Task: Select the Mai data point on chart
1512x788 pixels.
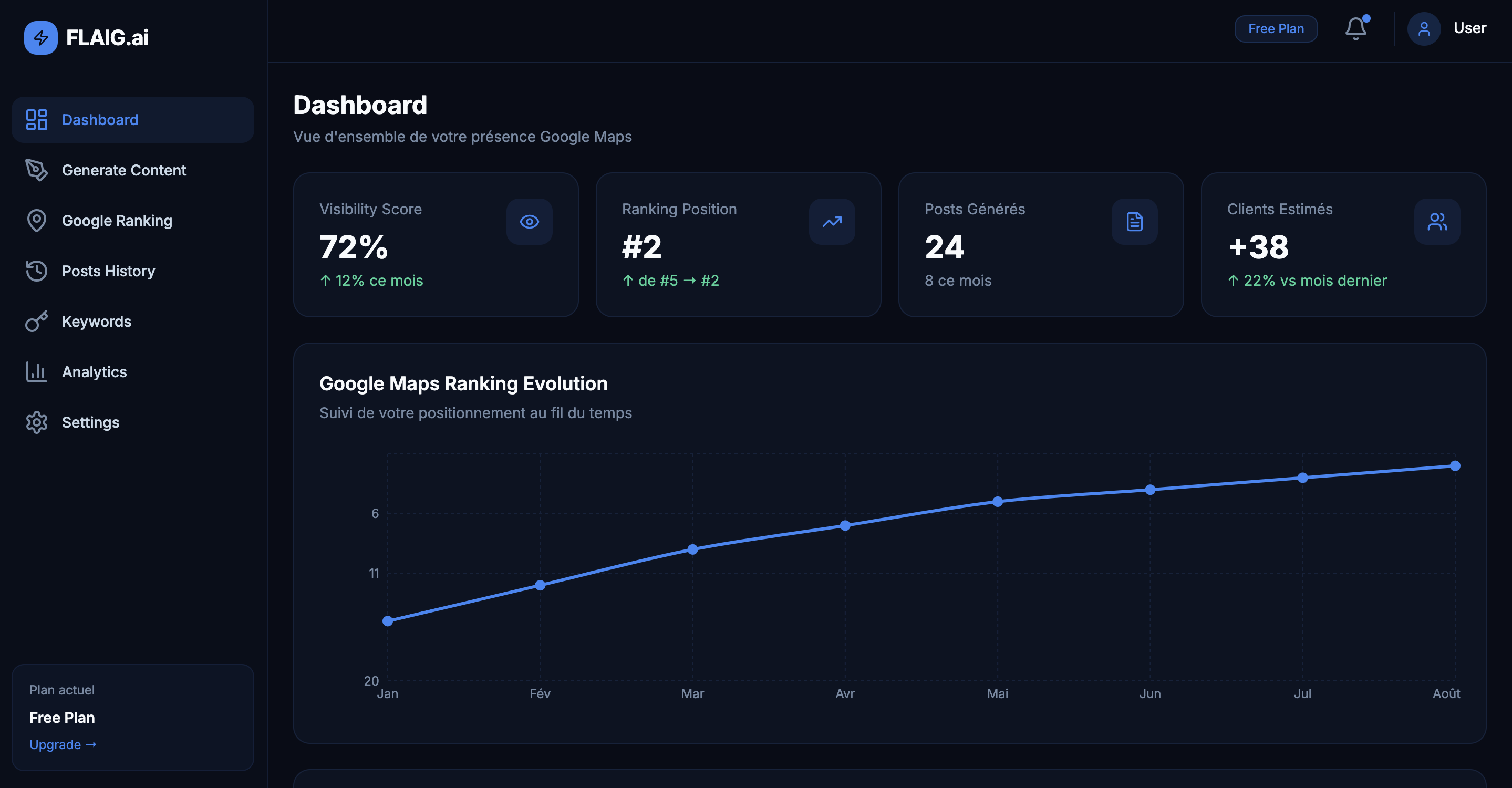Action: pos(998,502)
